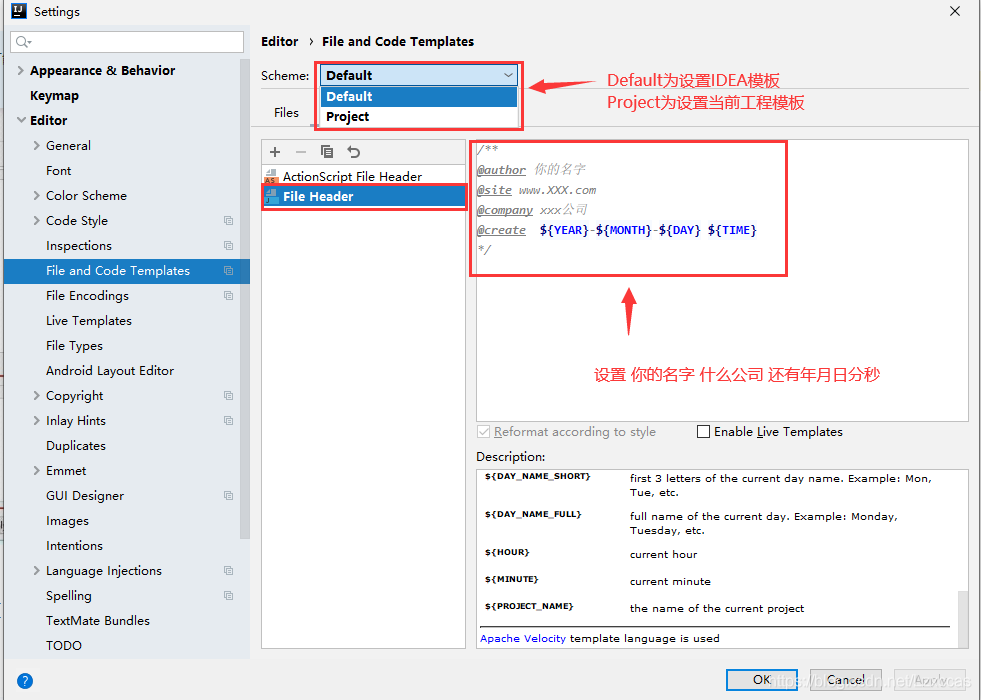Open Intentions settings

click(x=74, y=545)
